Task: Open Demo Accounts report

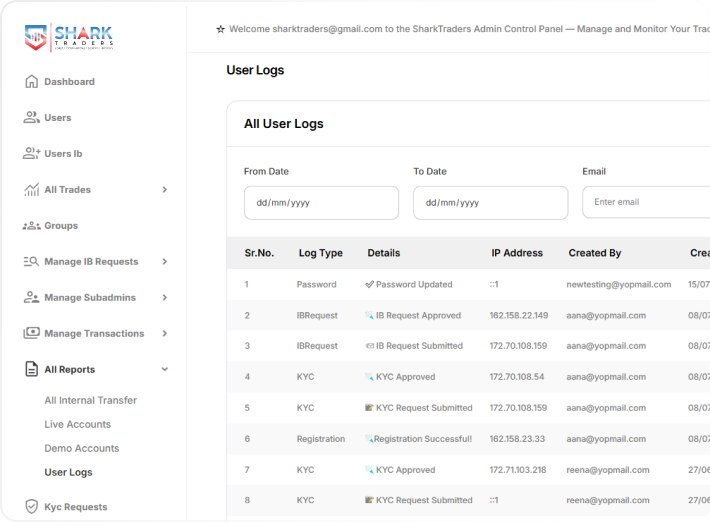Action: [82, 448]
